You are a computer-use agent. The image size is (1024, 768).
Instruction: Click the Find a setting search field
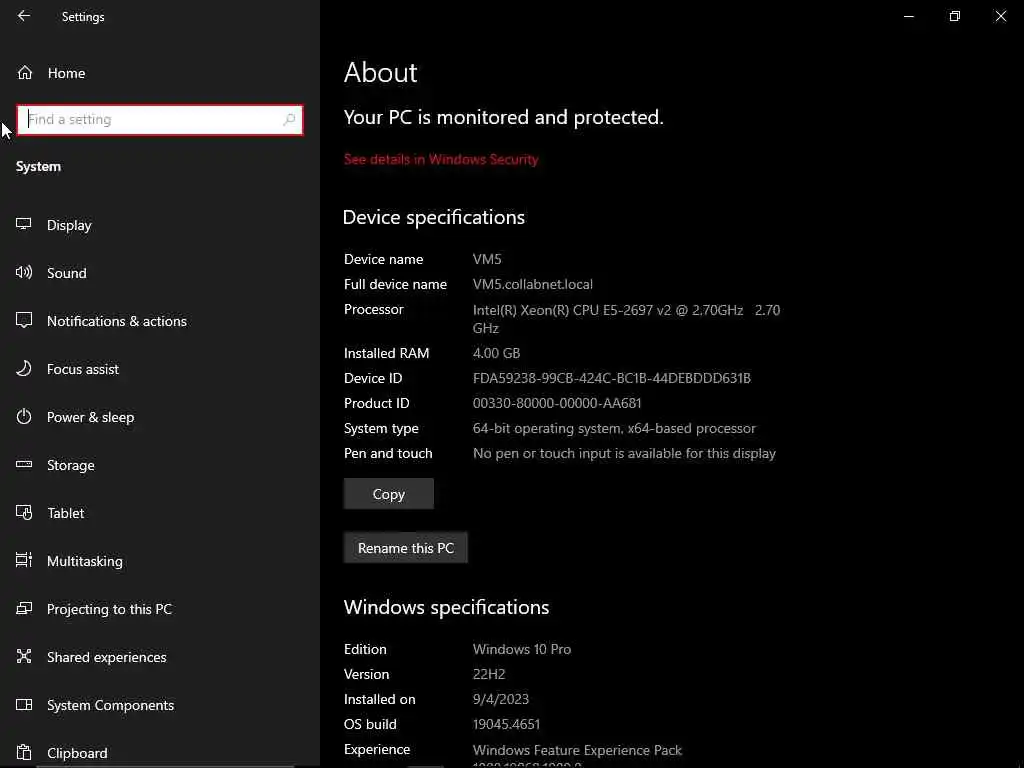tap(160, 120)
